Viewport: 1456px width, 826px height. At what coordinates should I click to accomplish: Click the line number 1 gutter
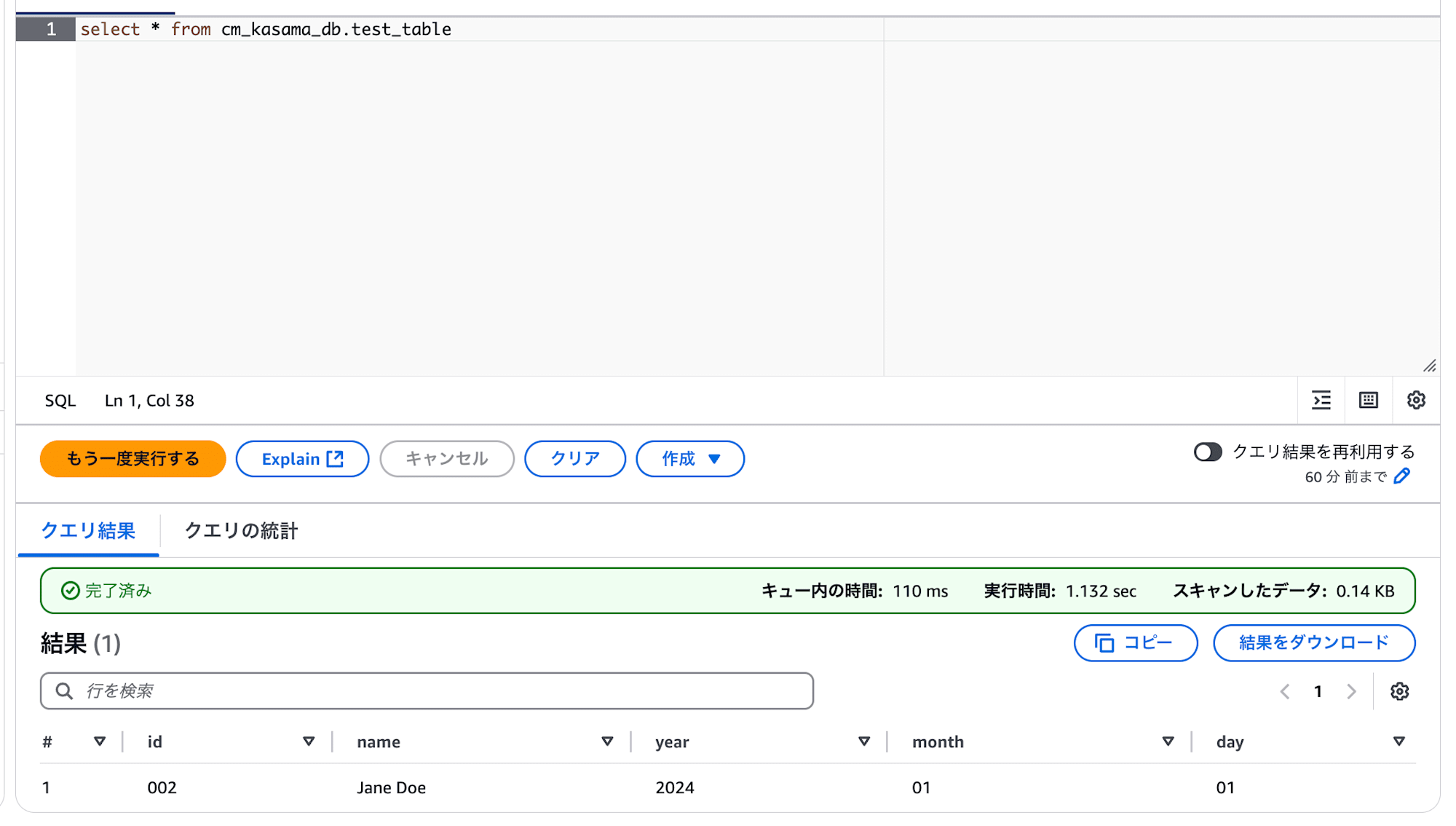(46, 29)
